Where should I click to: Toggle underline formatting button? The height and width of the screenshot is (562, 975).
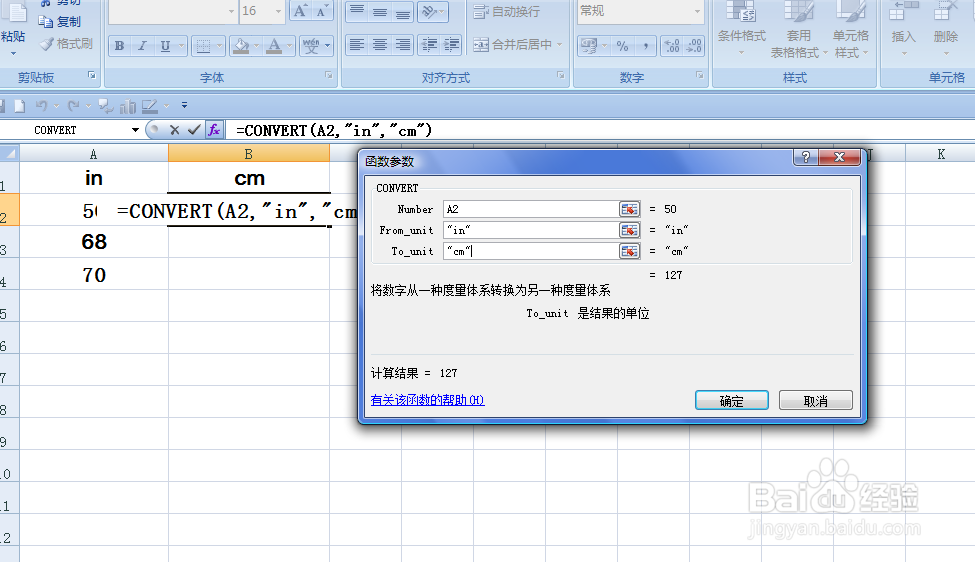click(x=165, y=46)
